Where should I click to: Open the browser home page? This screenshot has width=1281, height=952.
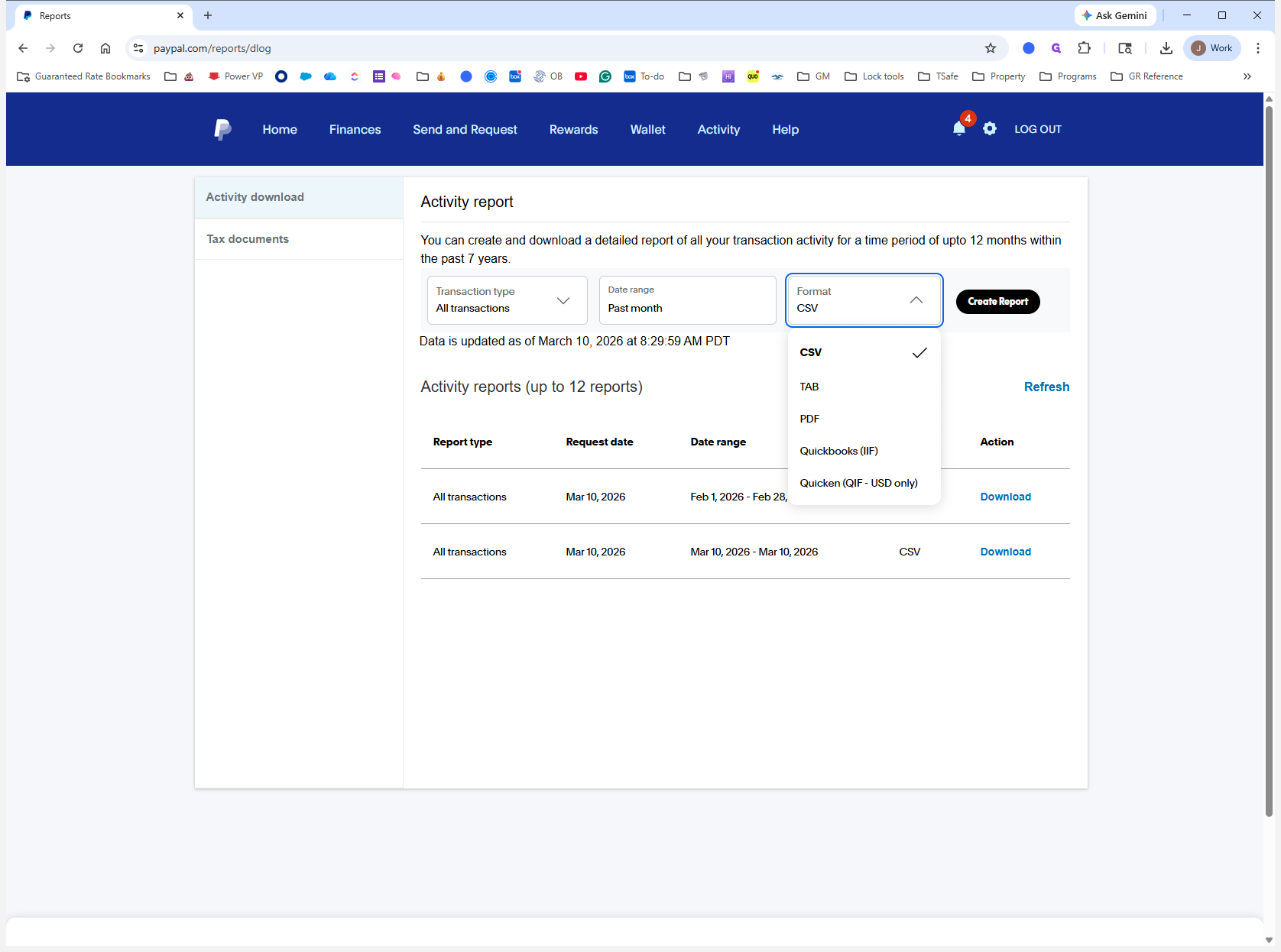tap(105, 48)
